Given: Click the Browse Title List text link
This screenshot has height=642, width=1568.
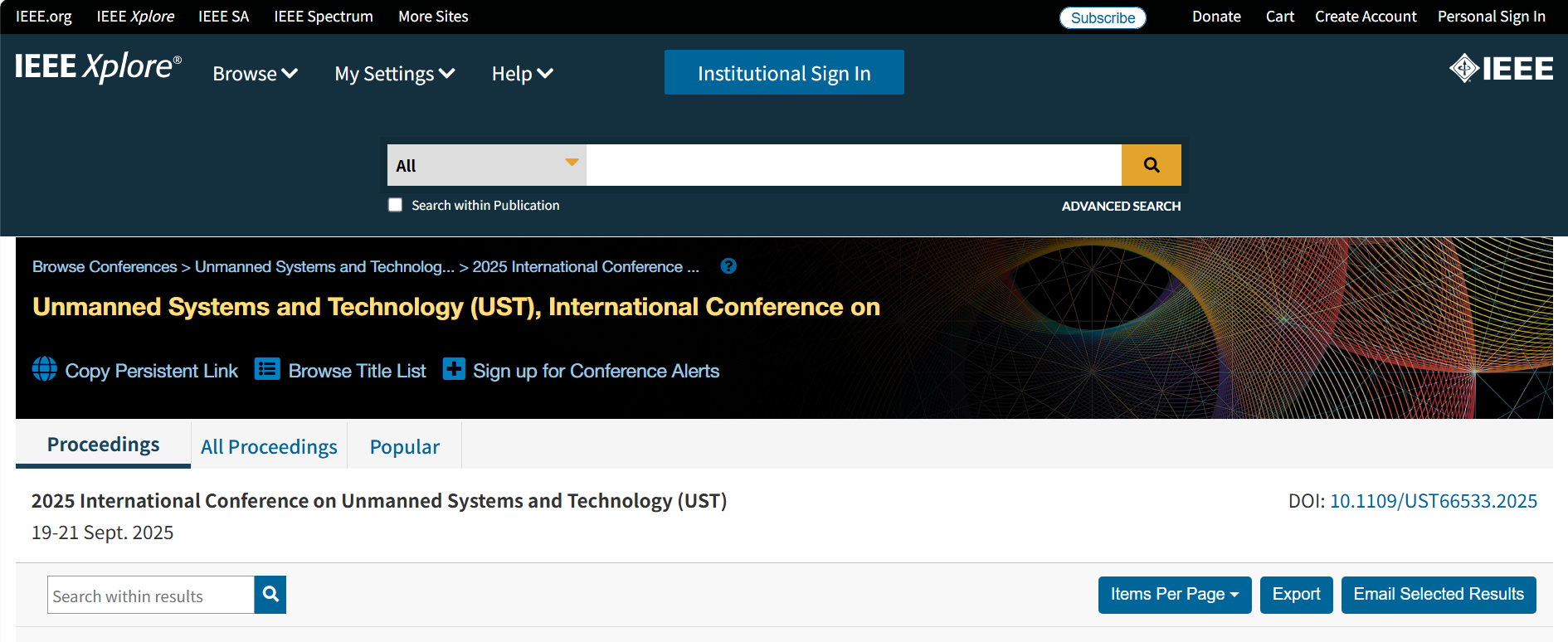Looking at the screenshot, I should pyautogui.click(x=357, y=371).
